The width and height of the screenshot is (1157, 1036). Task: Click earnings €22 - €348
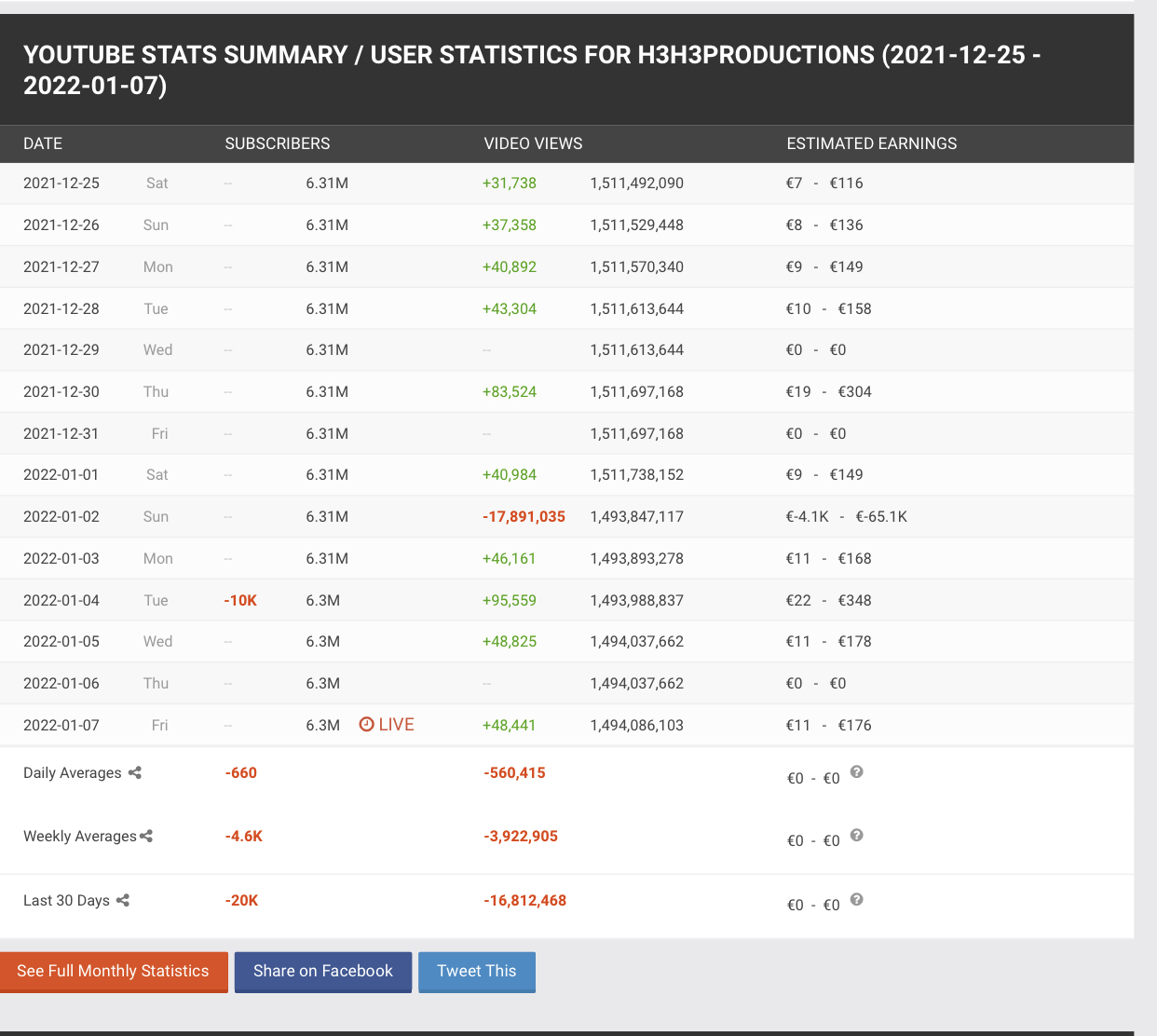point(829,601)
